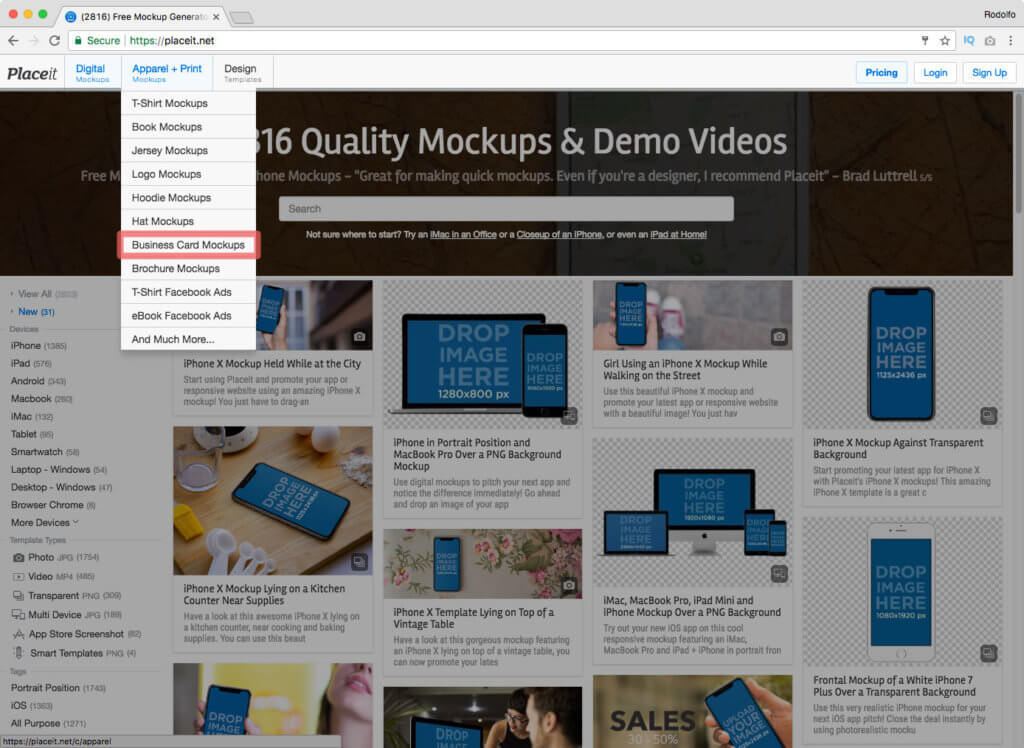Follow the iMac in an Office link

tap(463, 235)
